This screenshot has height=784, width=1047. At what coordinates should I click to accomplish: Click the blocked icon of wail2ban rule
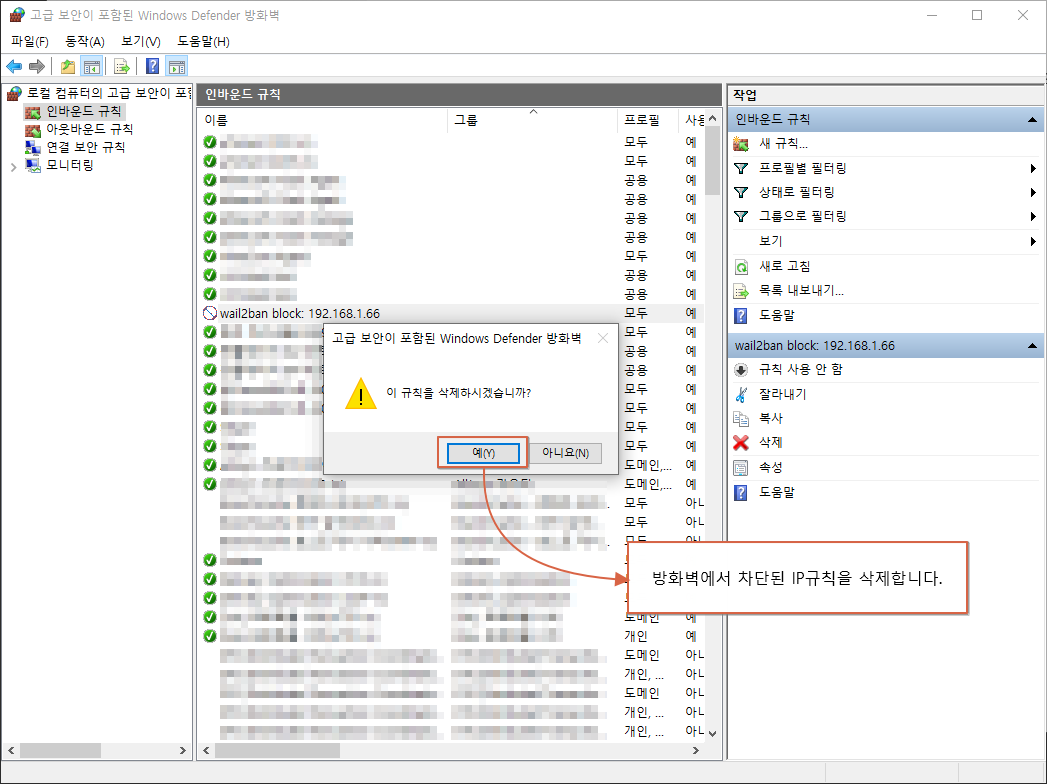point(210,313)
